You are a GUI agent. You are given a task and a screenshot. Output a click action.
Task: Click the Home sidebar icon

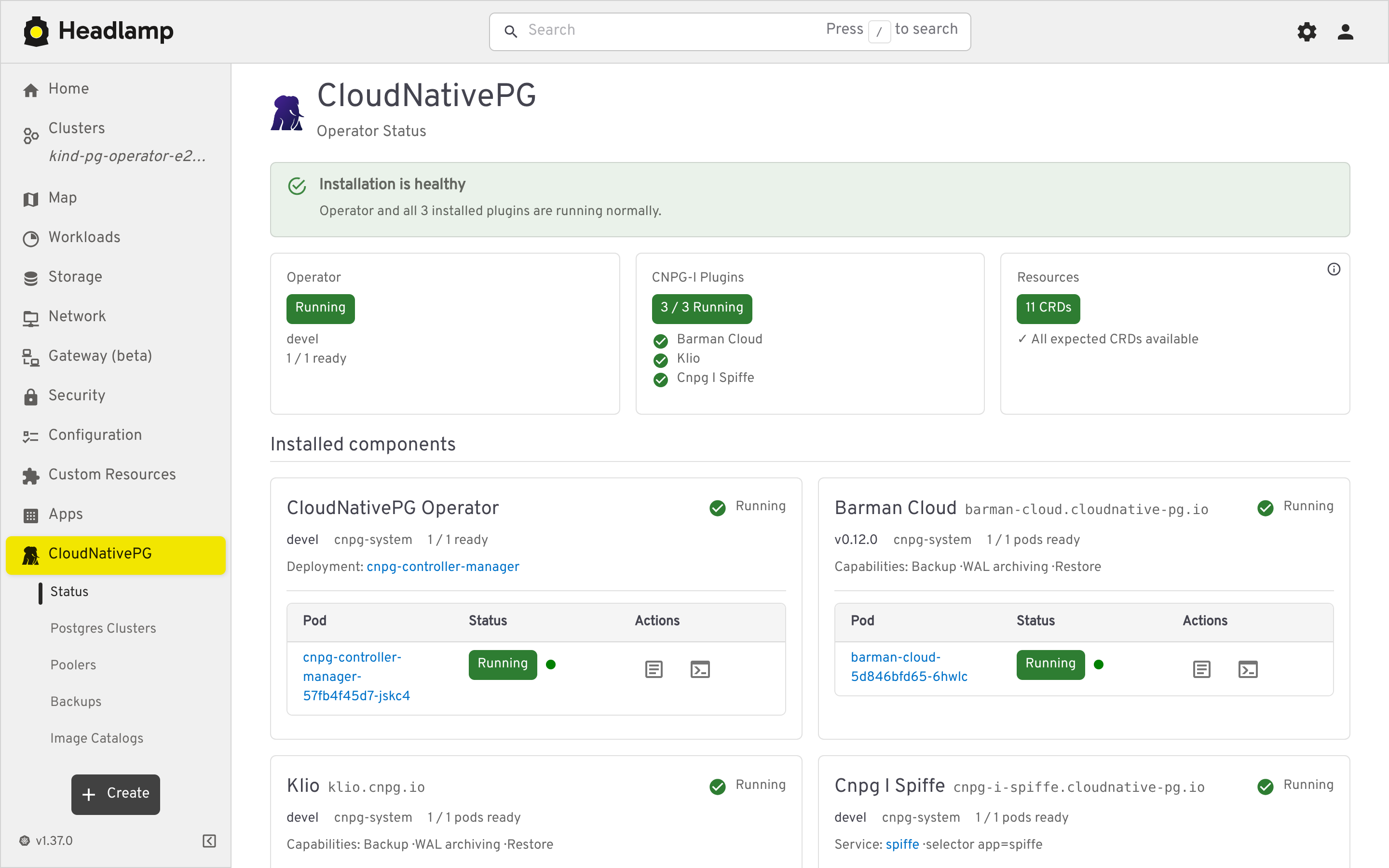coord(30,90)
